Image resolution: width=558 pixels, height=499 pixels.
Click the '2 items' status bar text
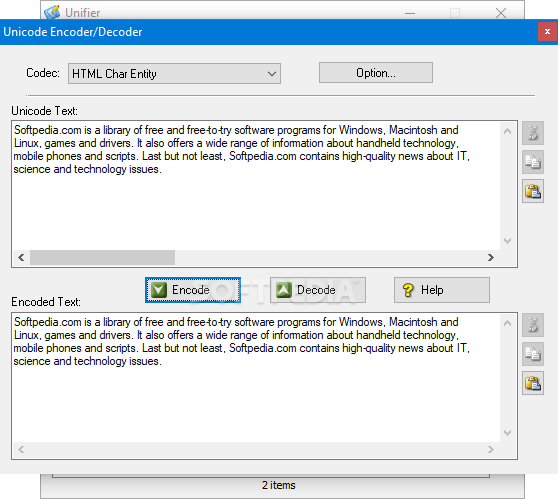click(x=279, y=485)
